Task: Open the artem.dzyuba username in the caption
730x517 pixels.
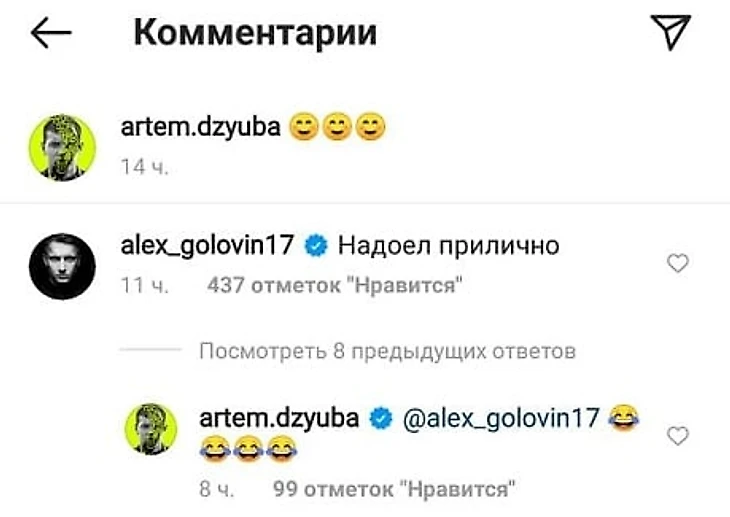Action: click(x=201, y=127)
